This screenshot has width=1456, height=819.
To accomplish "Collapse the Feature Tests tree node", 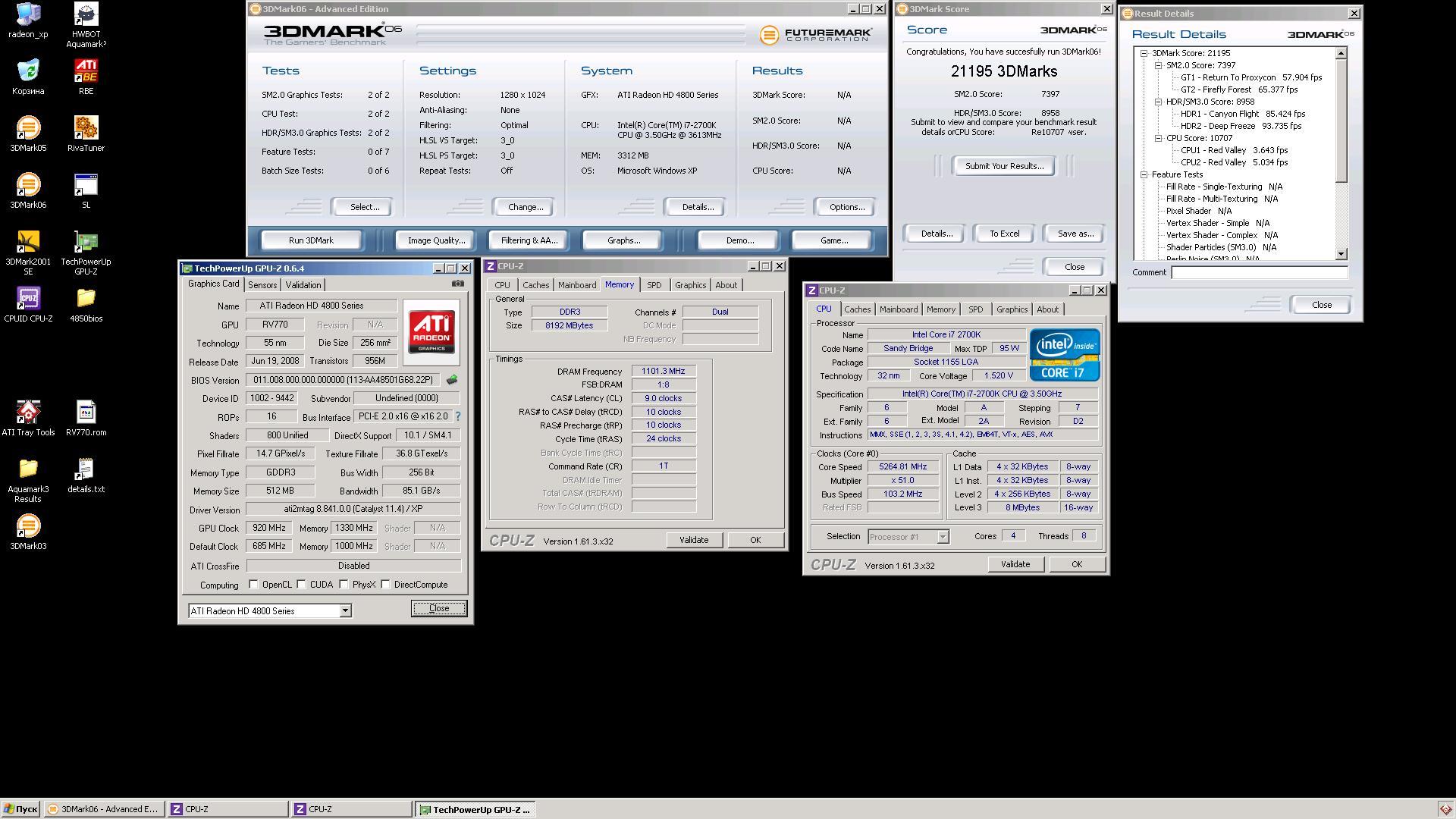I will (1144, 174).
